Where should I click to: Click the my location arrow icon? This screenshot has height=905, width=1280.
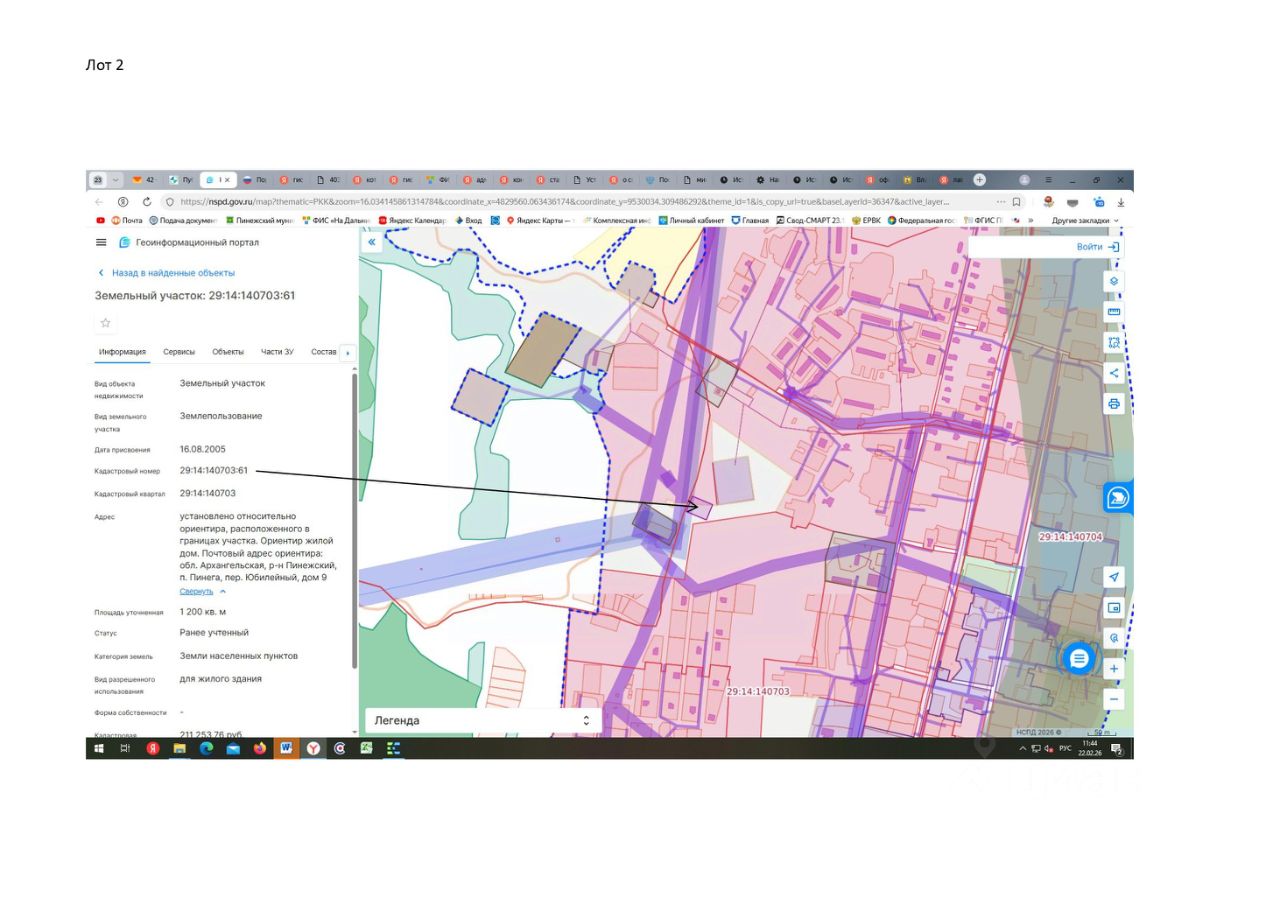tap(1114, 577)
